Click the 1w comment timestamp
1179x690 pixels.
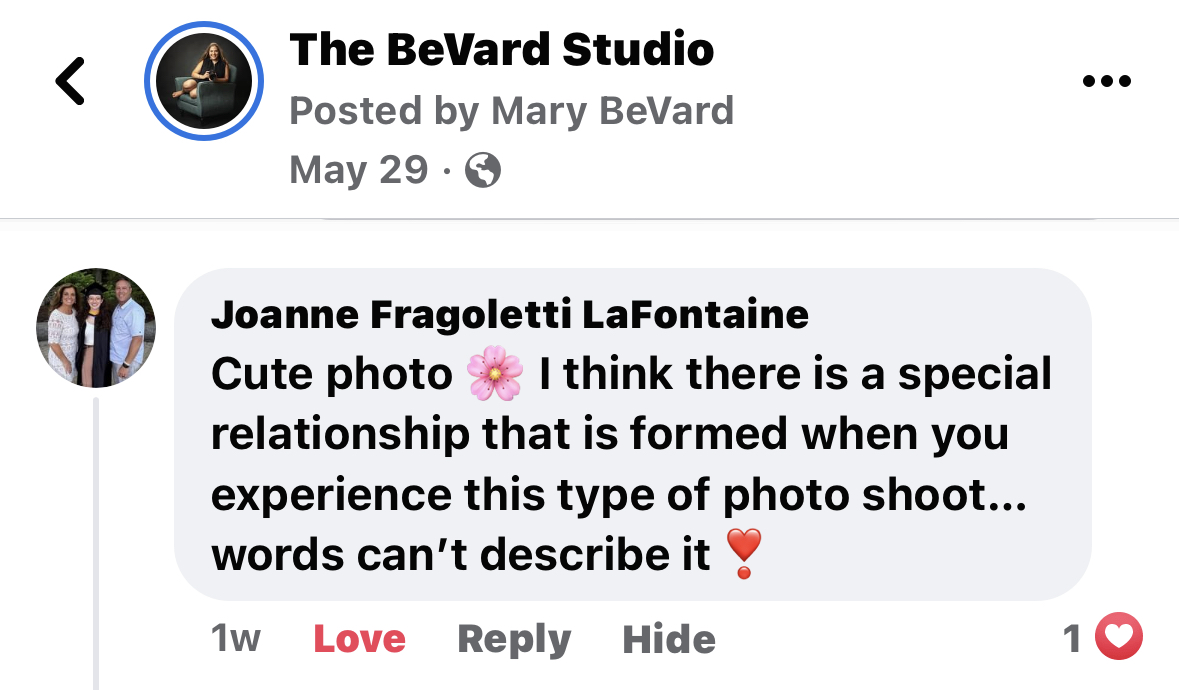click(x=236, y=639)
